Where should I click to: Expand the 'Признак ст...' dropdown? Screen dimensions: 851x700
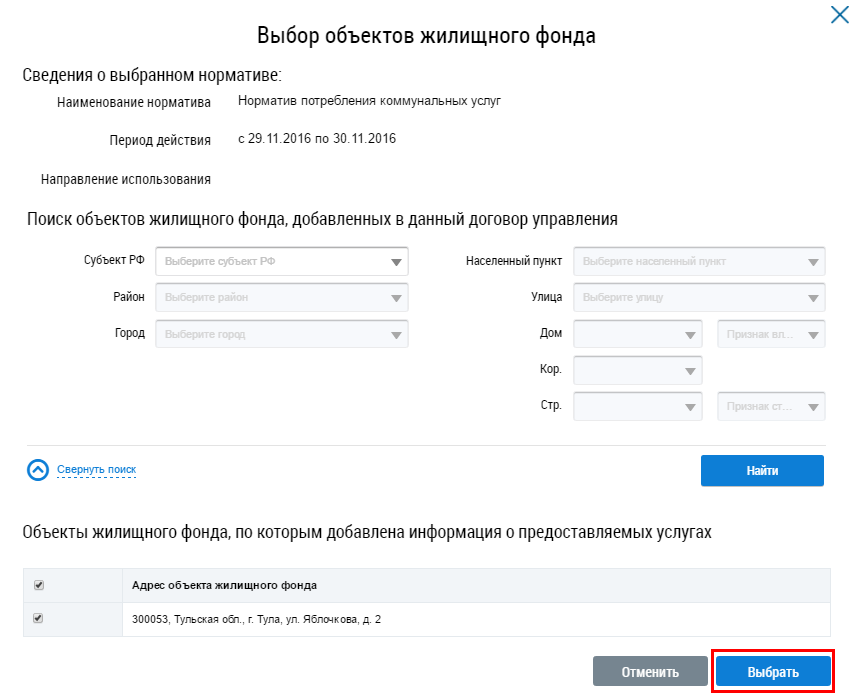pos(771,406)
